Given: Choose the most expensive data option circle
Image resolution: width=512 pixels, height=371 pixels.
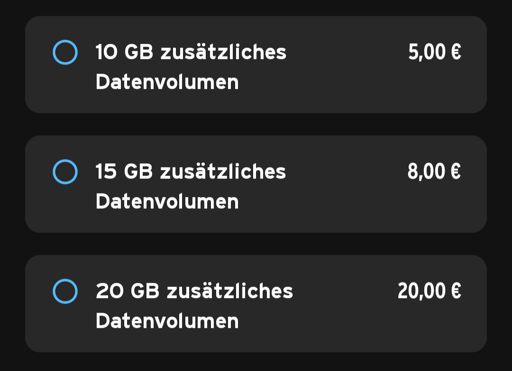Looking at the screenshot, I should (x=65, y=291).
